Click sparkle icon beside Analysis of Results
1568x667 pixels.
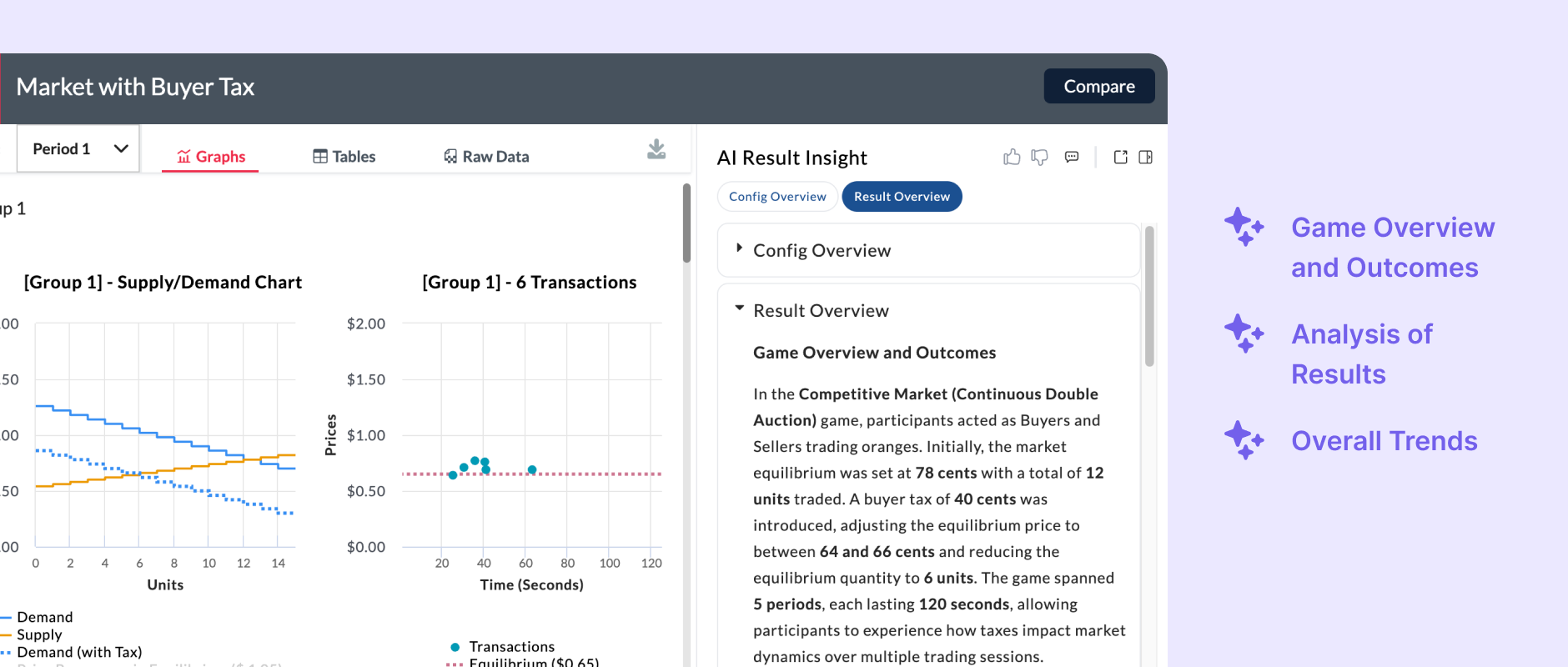coord(1244,333)
